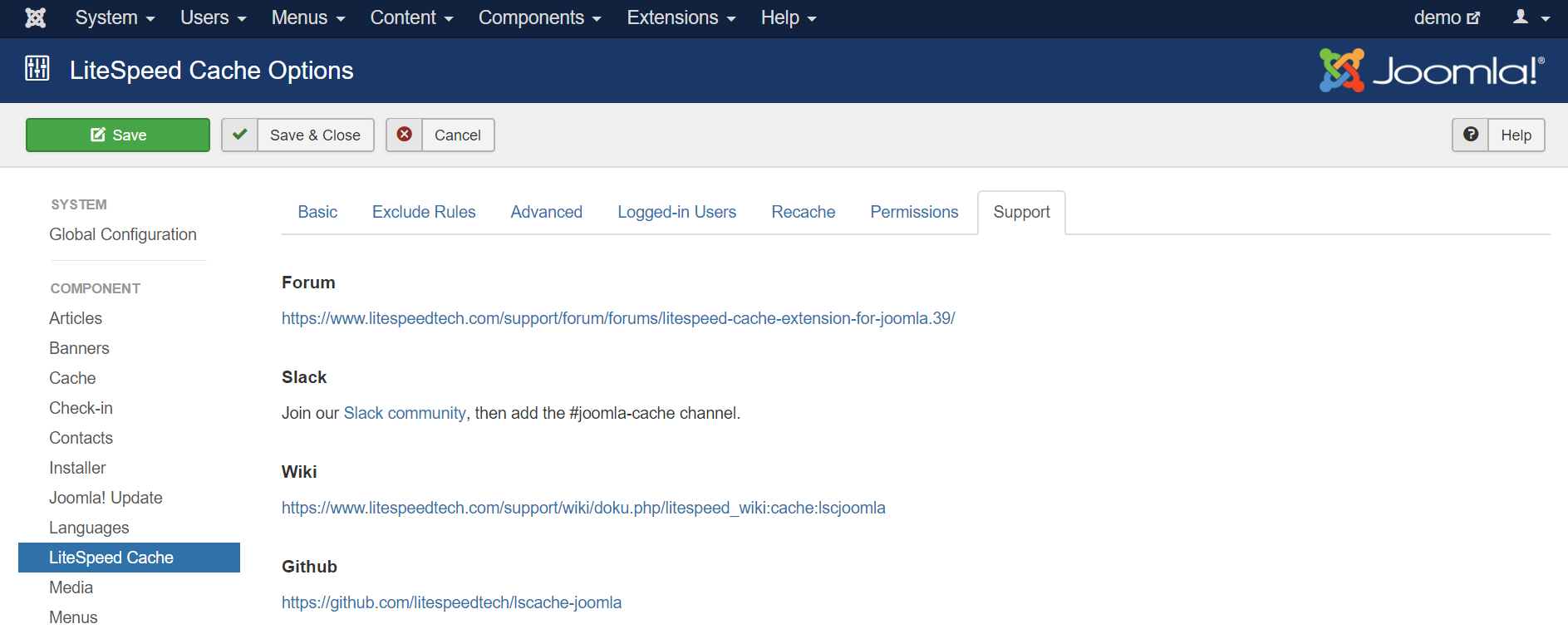Click the highlighted LiteSpeed Cache sidebar item

click(x=129, y=558)
